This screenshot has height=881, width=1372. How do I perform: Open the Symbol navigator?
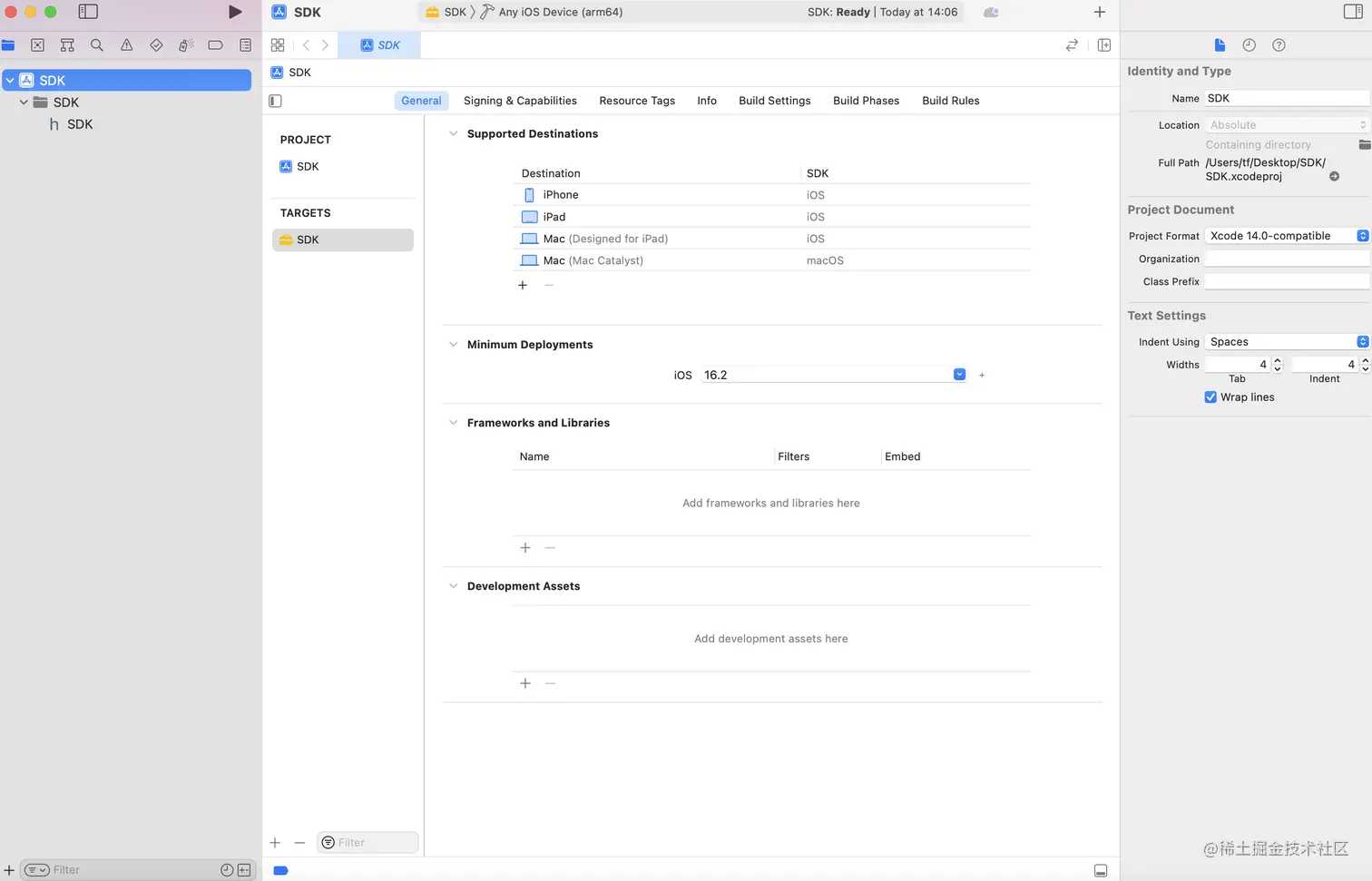click(x=67, y=44)
